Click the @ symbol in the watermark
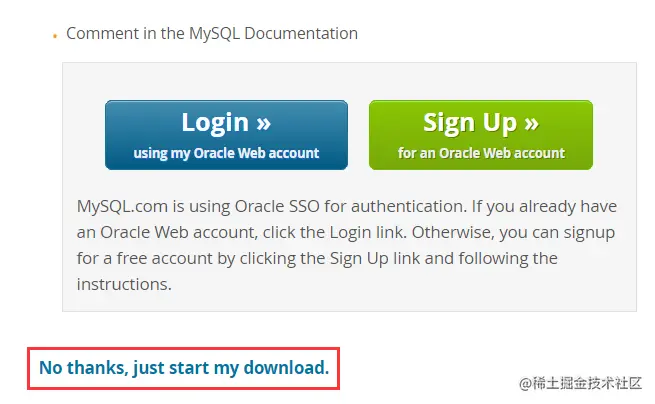The image size is (655, 404). [x=526, y=384]
